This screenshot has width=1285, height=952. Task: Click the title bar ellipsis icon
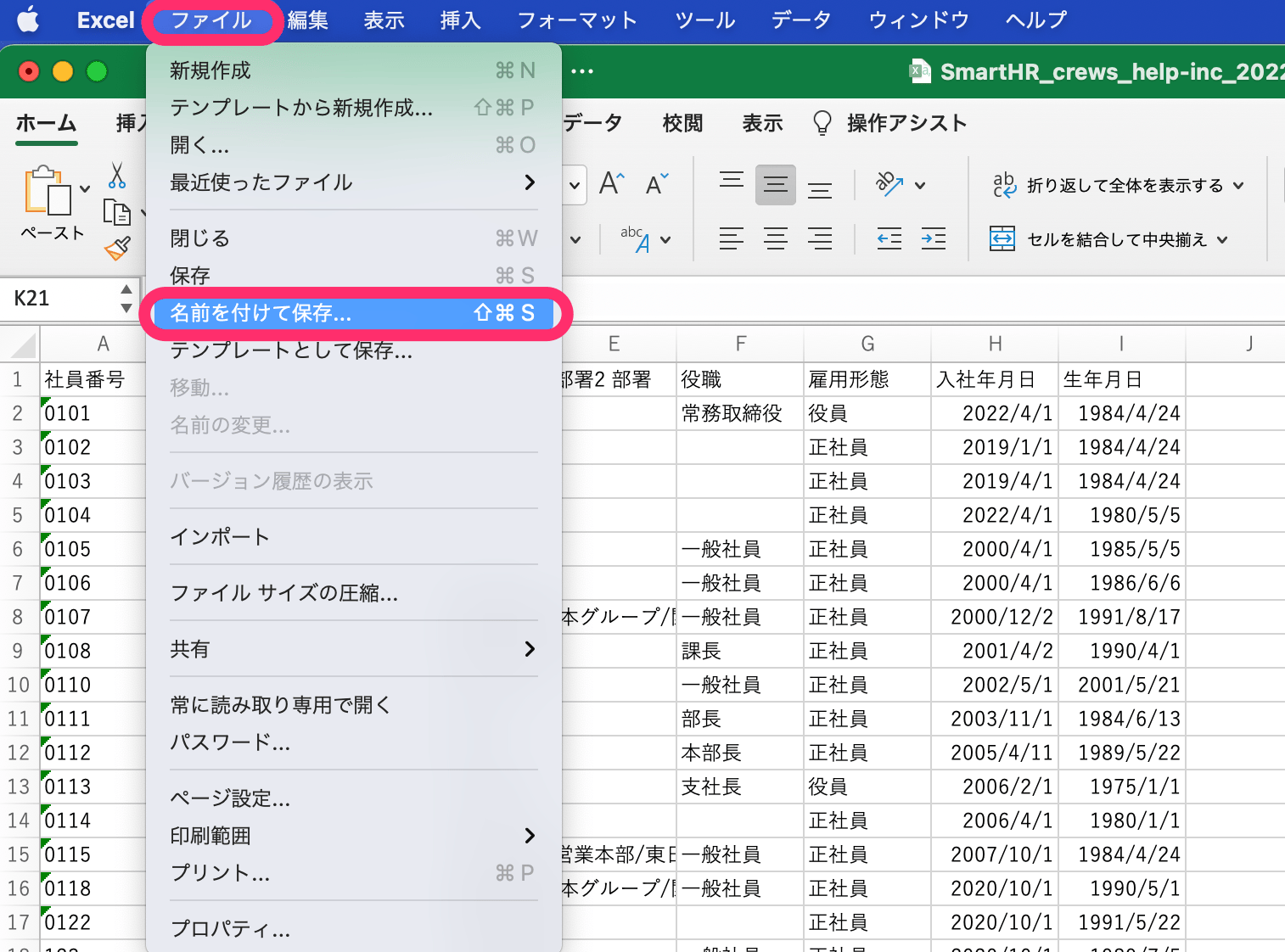[x=582, y=71]
